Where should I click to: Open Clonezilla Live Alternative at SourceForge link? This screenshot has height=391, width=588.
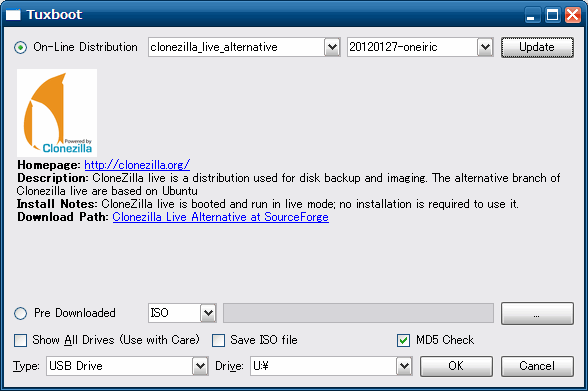click(x=220, y=217)
